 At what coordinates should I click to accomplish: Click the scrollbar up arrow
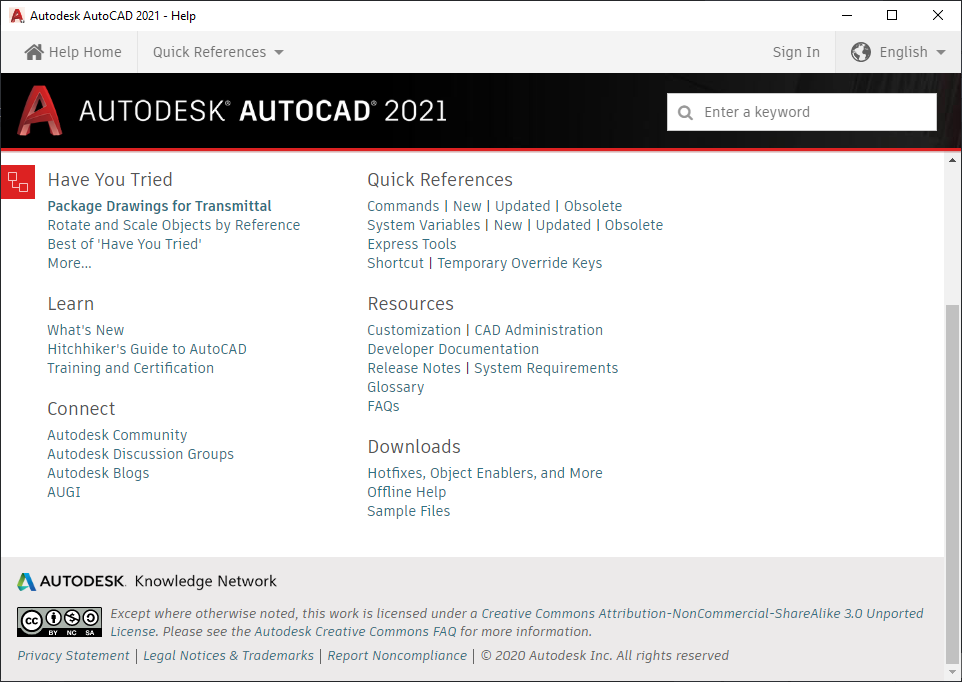952,161
